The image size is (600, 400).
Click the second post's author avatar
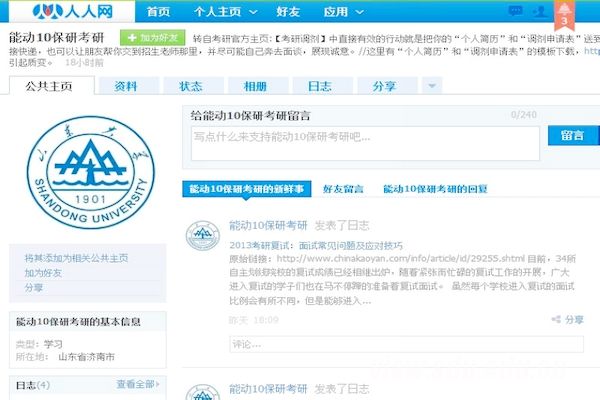pos(203,391)
